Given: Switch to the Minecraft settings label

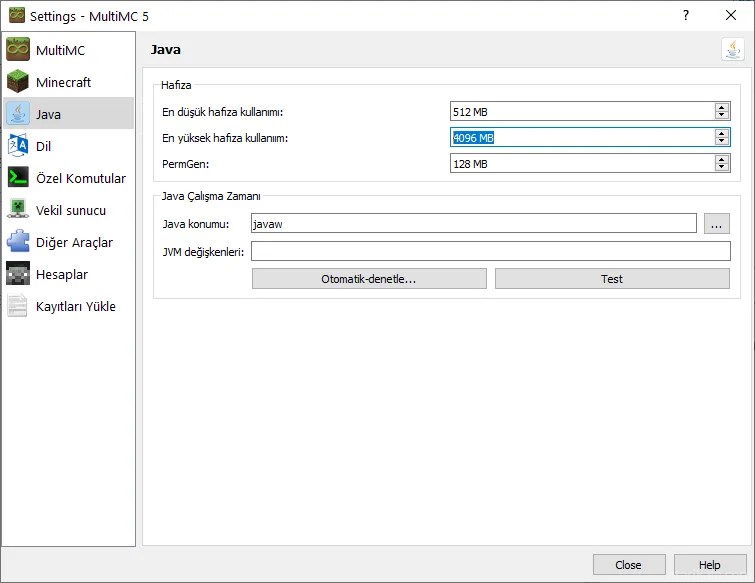Looking at the screenshot, I should [63, 82].
